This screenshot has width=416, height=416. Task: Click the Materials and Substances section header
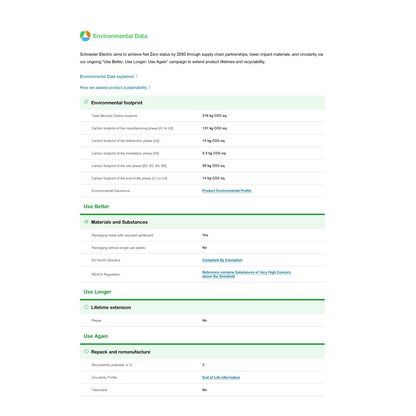(x=202, y=222)
